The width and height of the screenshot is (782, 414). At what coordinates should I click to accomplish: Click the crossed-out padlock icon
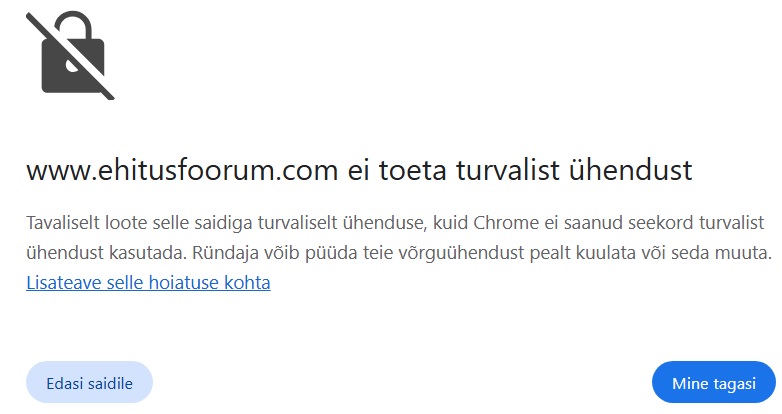(x=70, y=57)
